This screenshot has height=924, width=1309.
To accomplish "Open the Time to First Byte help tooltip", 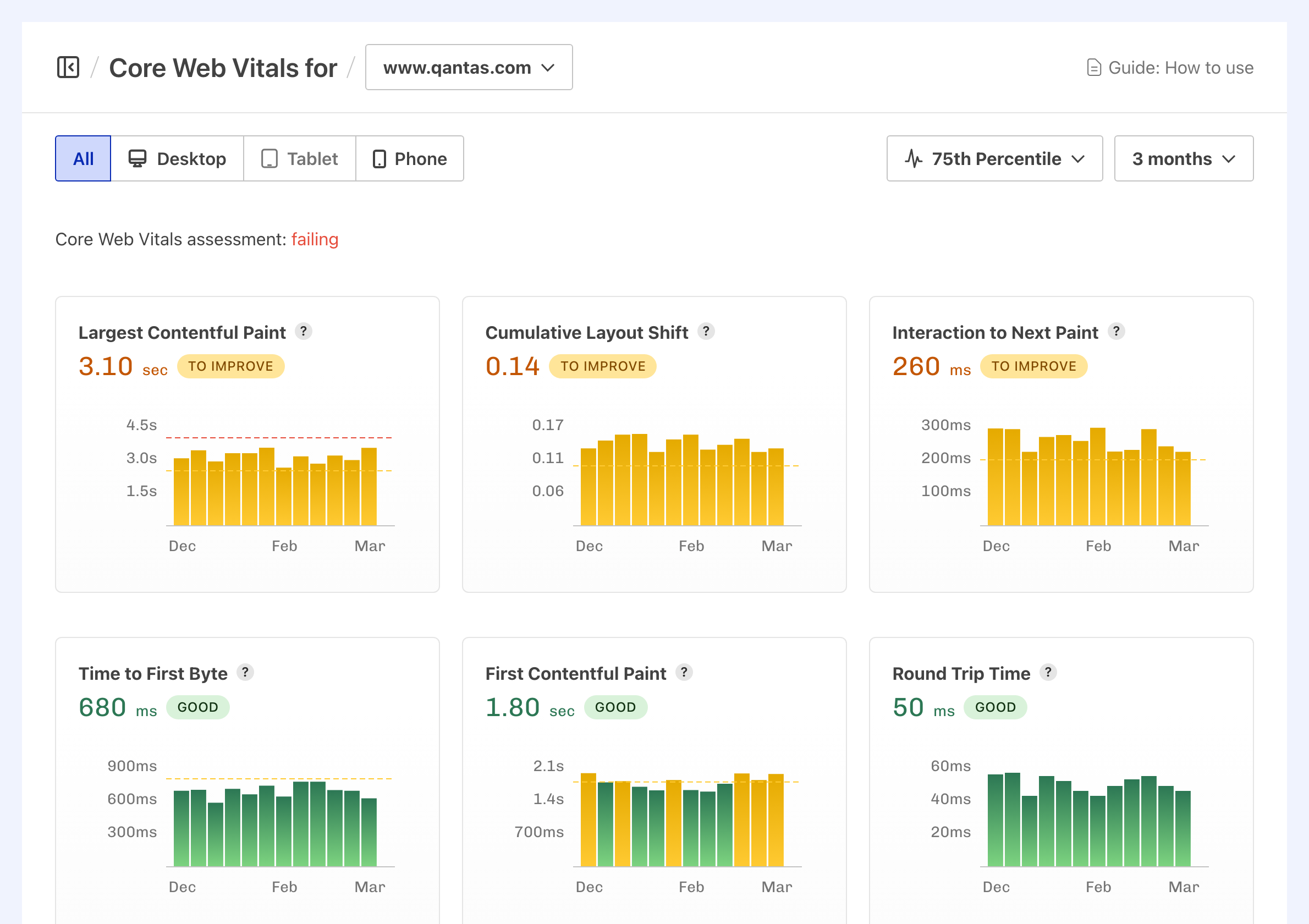I will pyautogui.click(x=246, y=673).
